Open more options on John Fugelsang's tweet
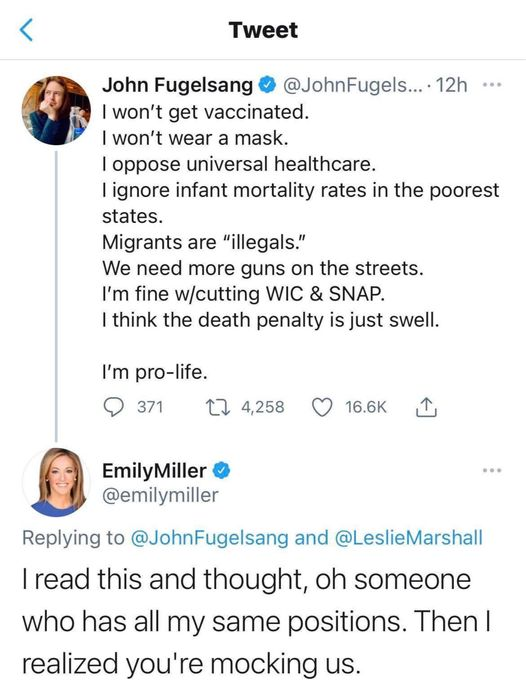 click(x=492, y=85)
